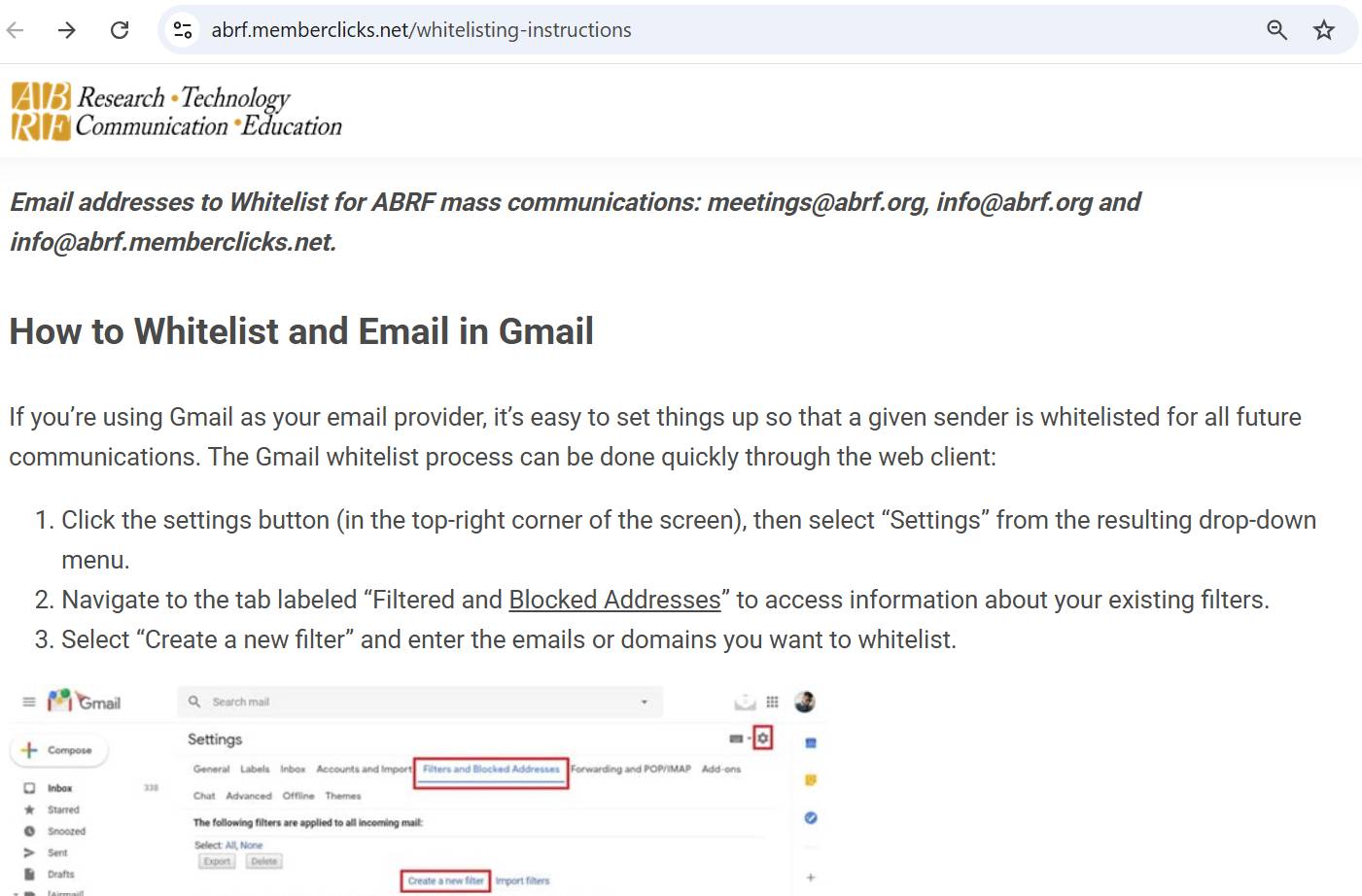This screenshot has width=1362, height=896.
Task: Open Google Keep from the right sidebar
Action: pyautogui.click(x=810, y=779)
